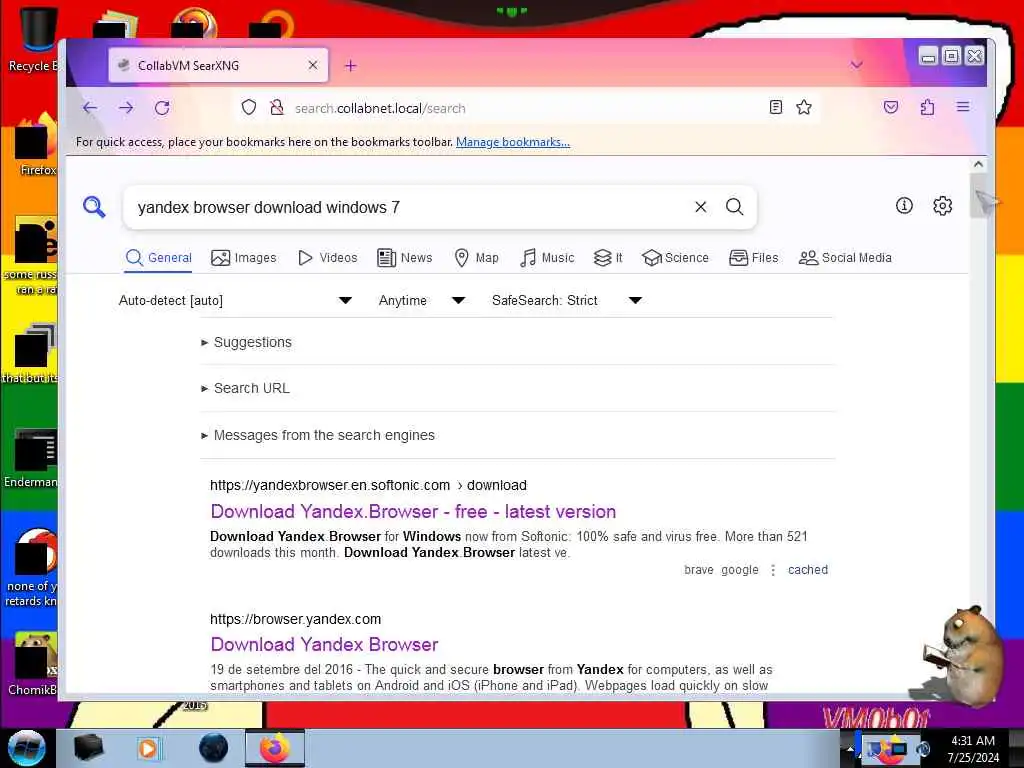Click the browser.yandex.com result URL
The height and width of the screenshot is (768, 1024).
[295, 619]
